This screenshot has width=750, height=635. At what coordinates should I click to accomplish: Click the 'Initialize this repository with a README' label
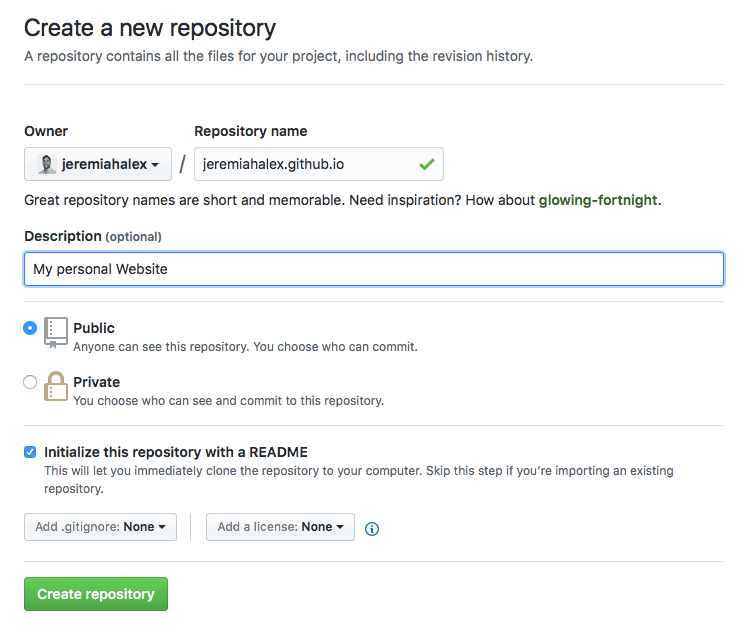pyautogui.click(x=176, y=452)
